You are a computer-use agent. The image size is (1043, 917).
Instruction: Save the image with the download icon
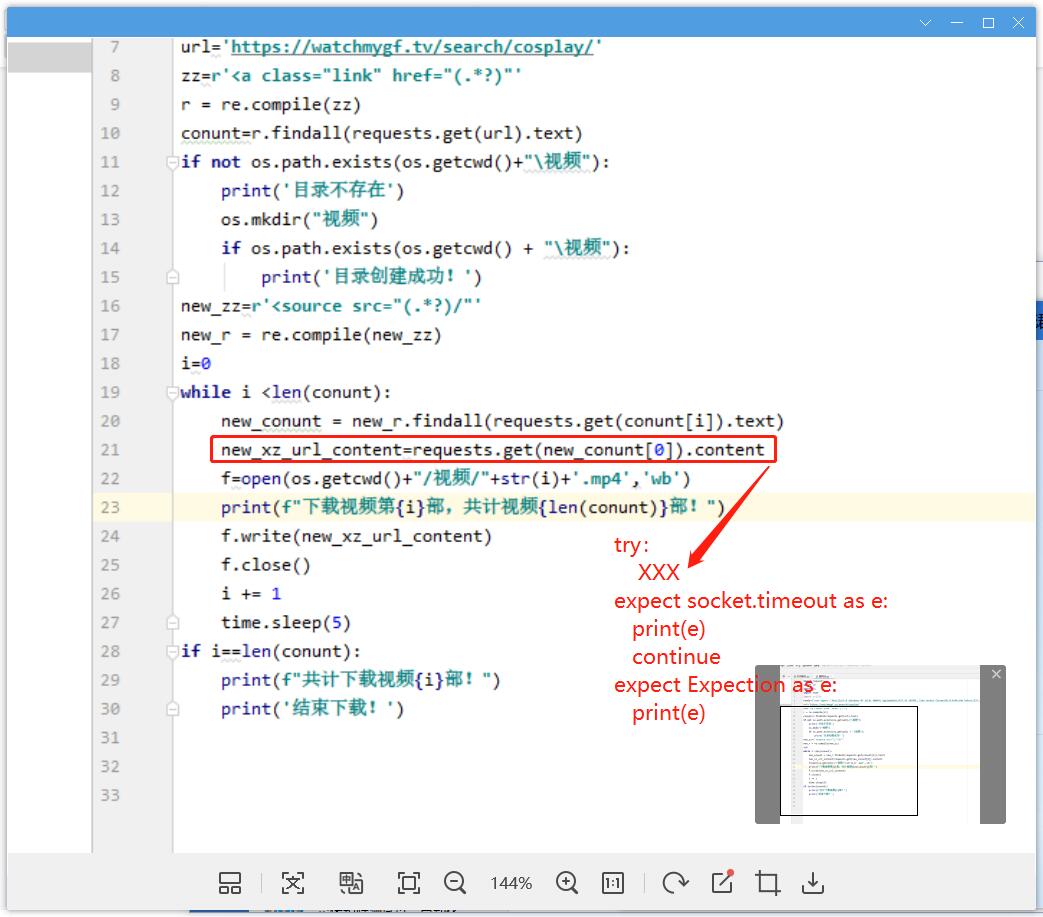[x=814, y=883]
